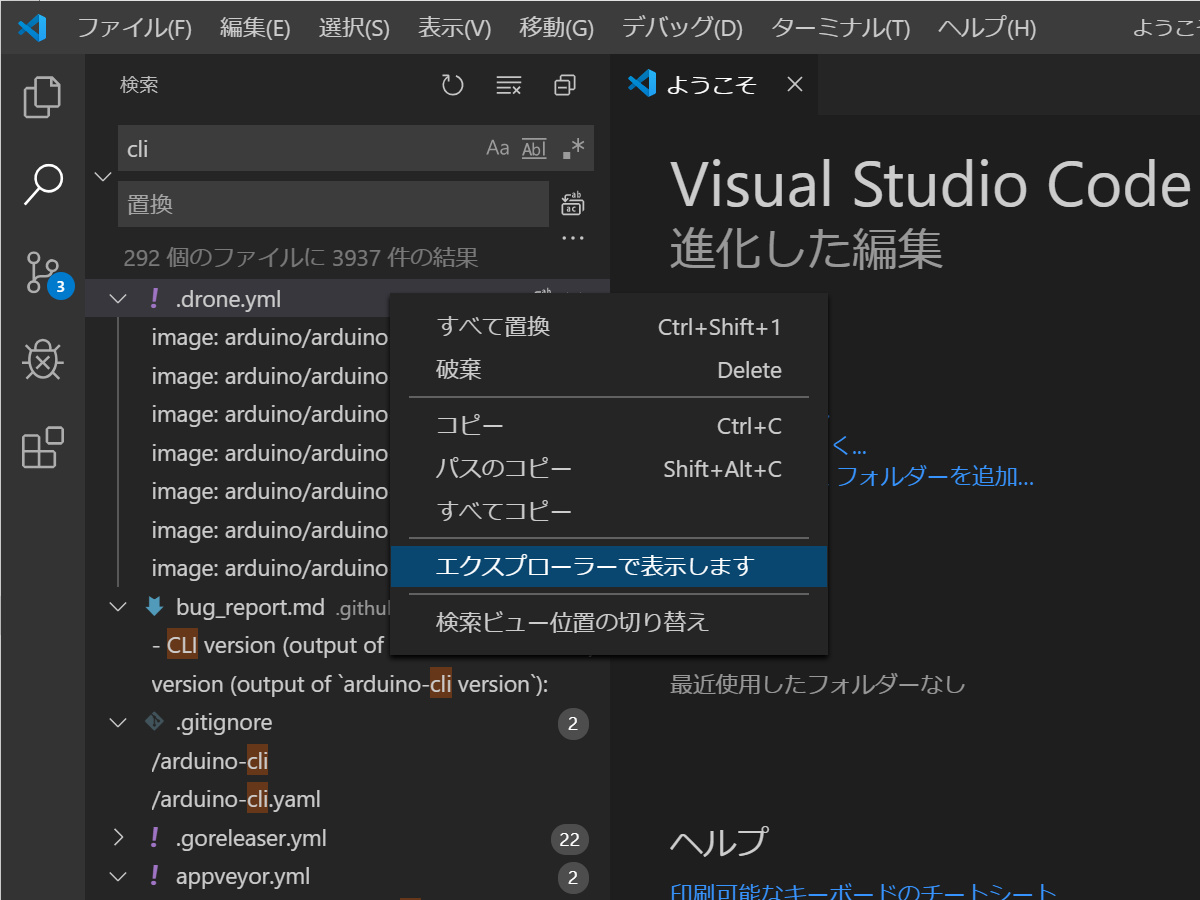
Task: Open search results in an editor
Action: [564, 85]
